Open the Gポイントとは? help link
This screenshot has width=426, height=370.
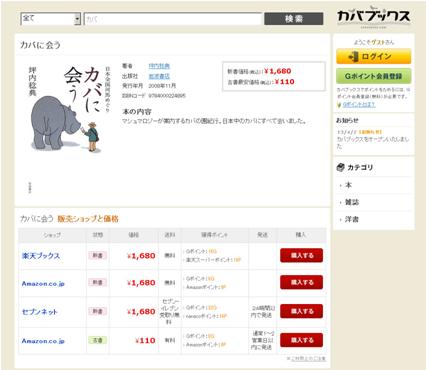pos(359,104)
